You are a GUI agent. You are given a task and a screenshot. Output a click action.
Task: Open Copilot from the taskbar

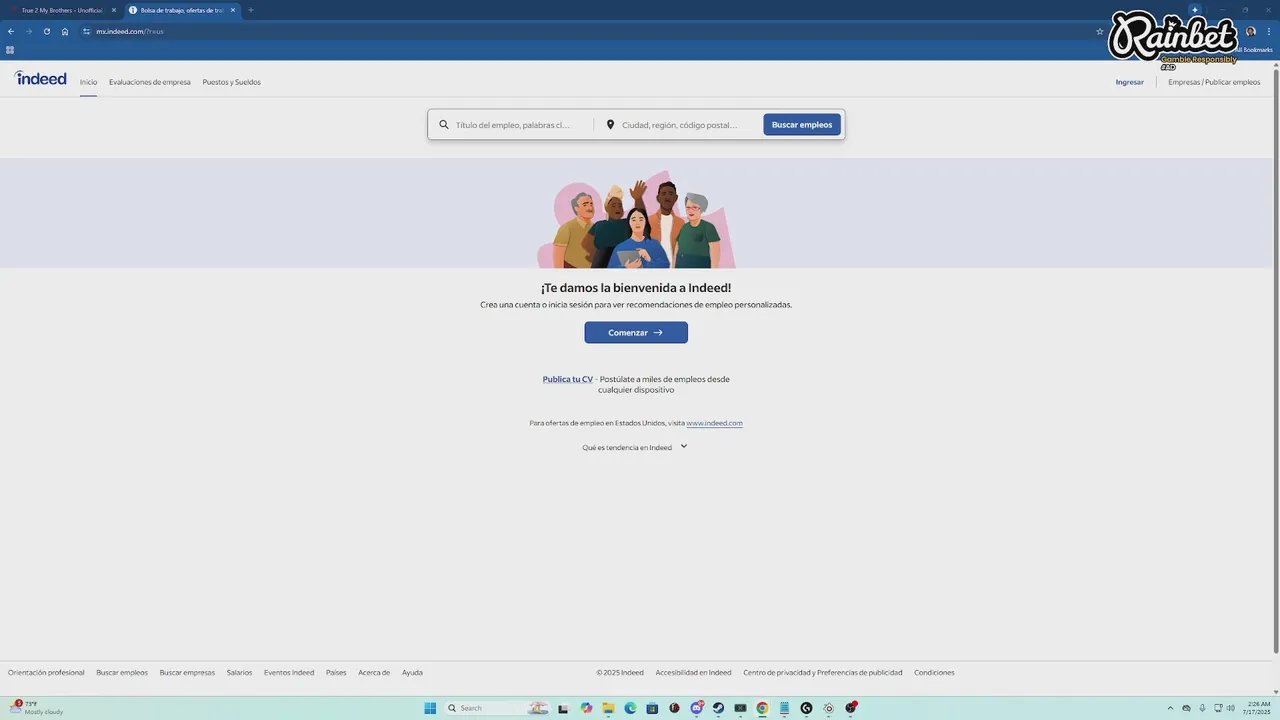586,708
